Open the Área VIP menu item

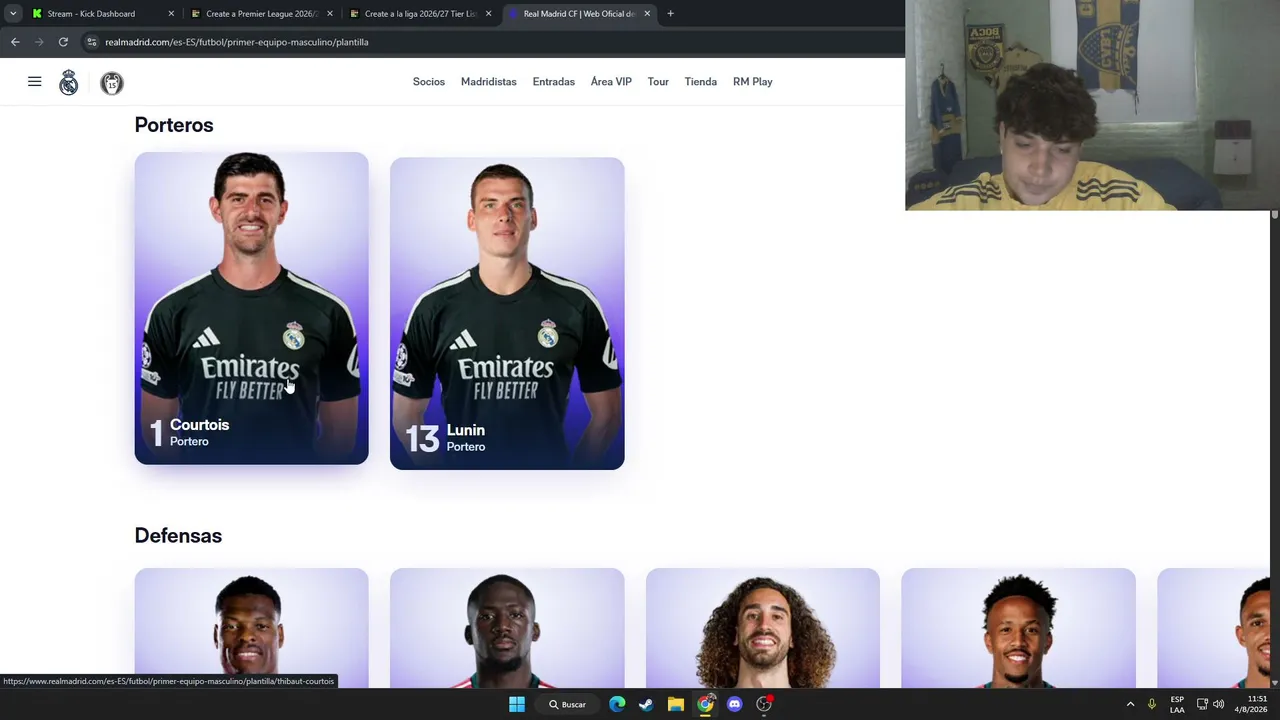[x=611, y=82]
